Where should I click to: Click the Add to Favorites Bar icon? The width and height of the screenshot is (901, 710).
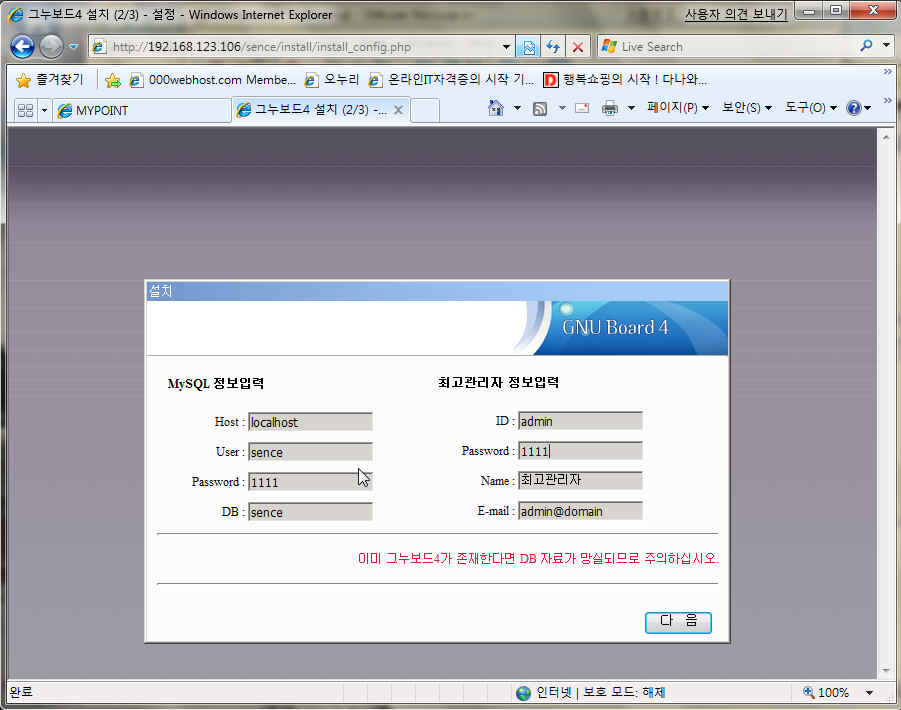(113, 80)
